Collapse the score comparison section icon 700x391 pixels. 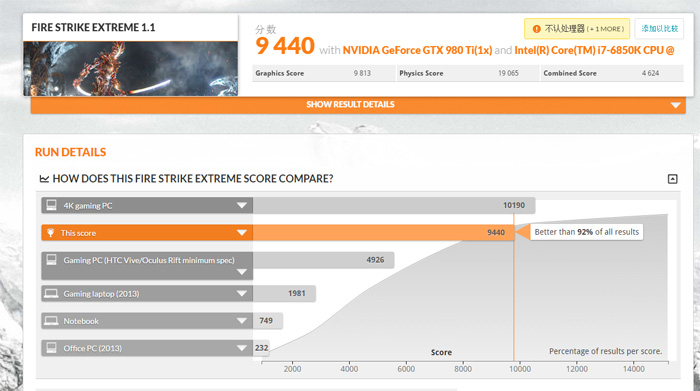pyautogui.click(x=672, y=179)
